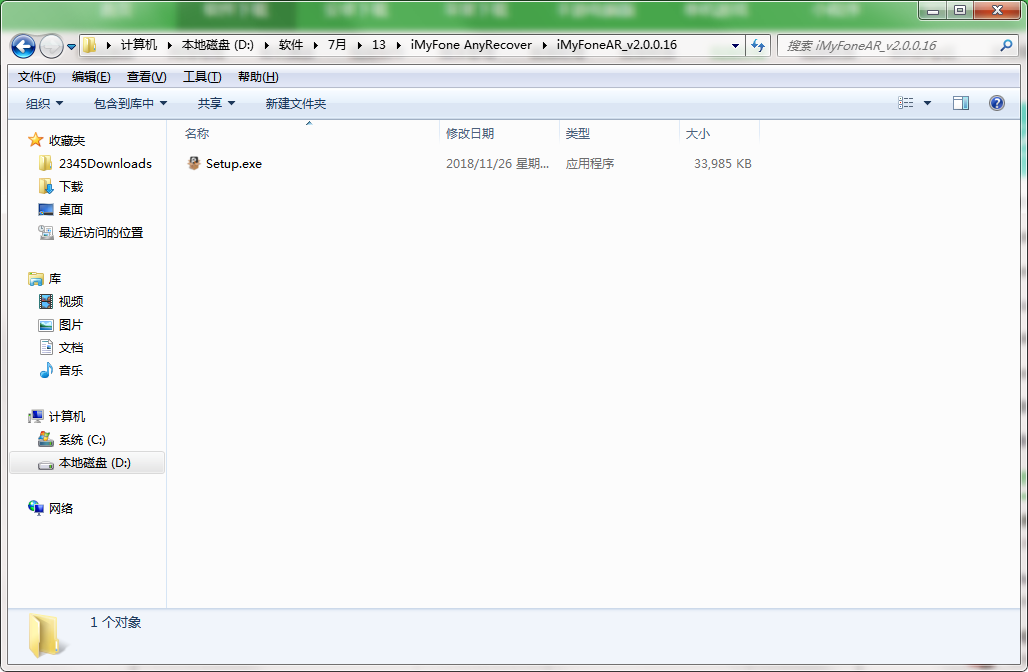Image resolution: width=1028 pixels, height=672 pixels.
Task: Click 7月 in the address breadcrumb
Action: (x=337, y=45)
